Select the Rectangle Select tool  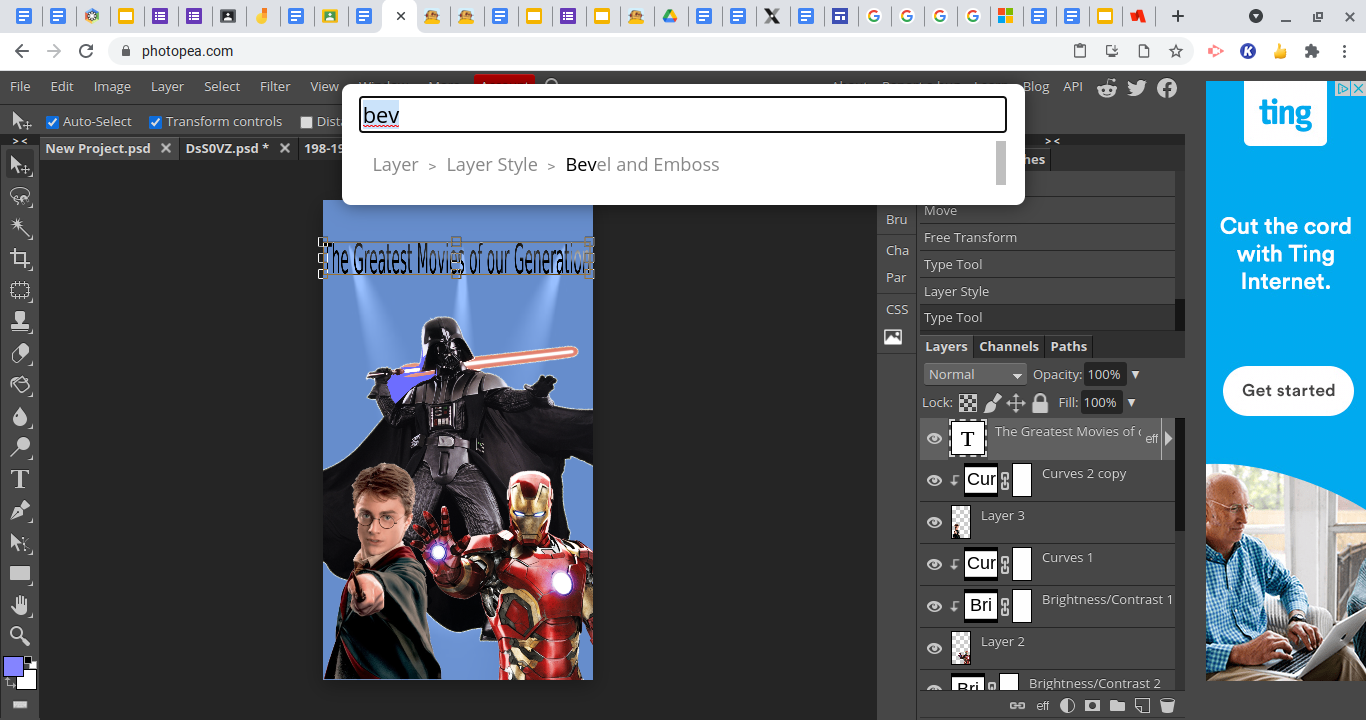click(x=20, y=291)
